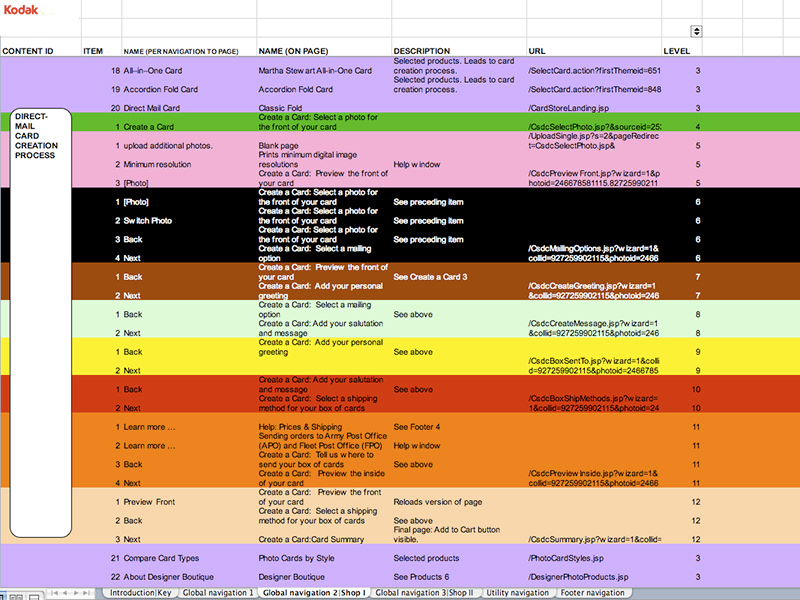Click level value 4 in green row
The height and width of the screenshot is (600, 800).
[x=697, y=127]
